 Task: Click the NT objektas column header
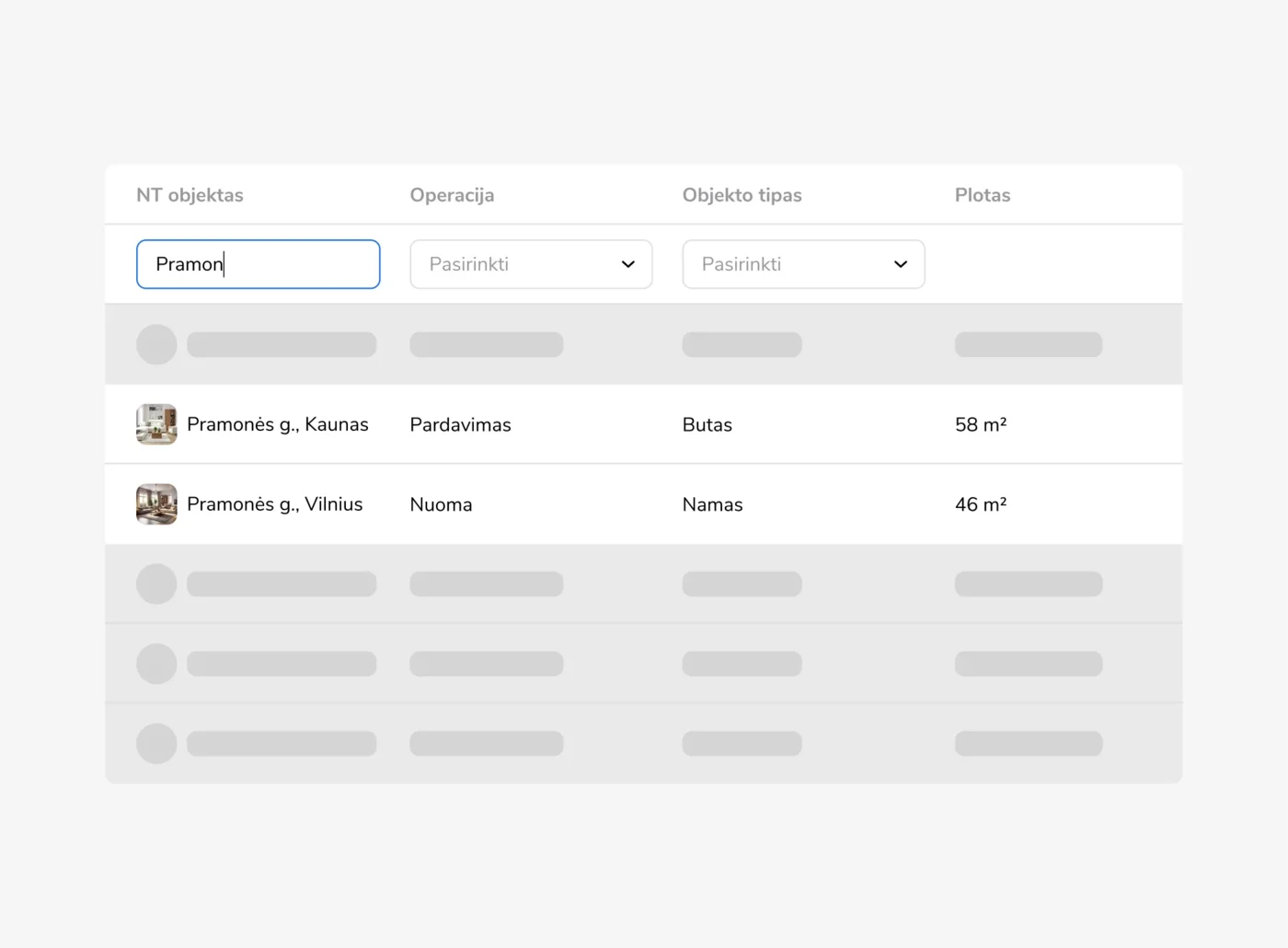click(190, 195)
